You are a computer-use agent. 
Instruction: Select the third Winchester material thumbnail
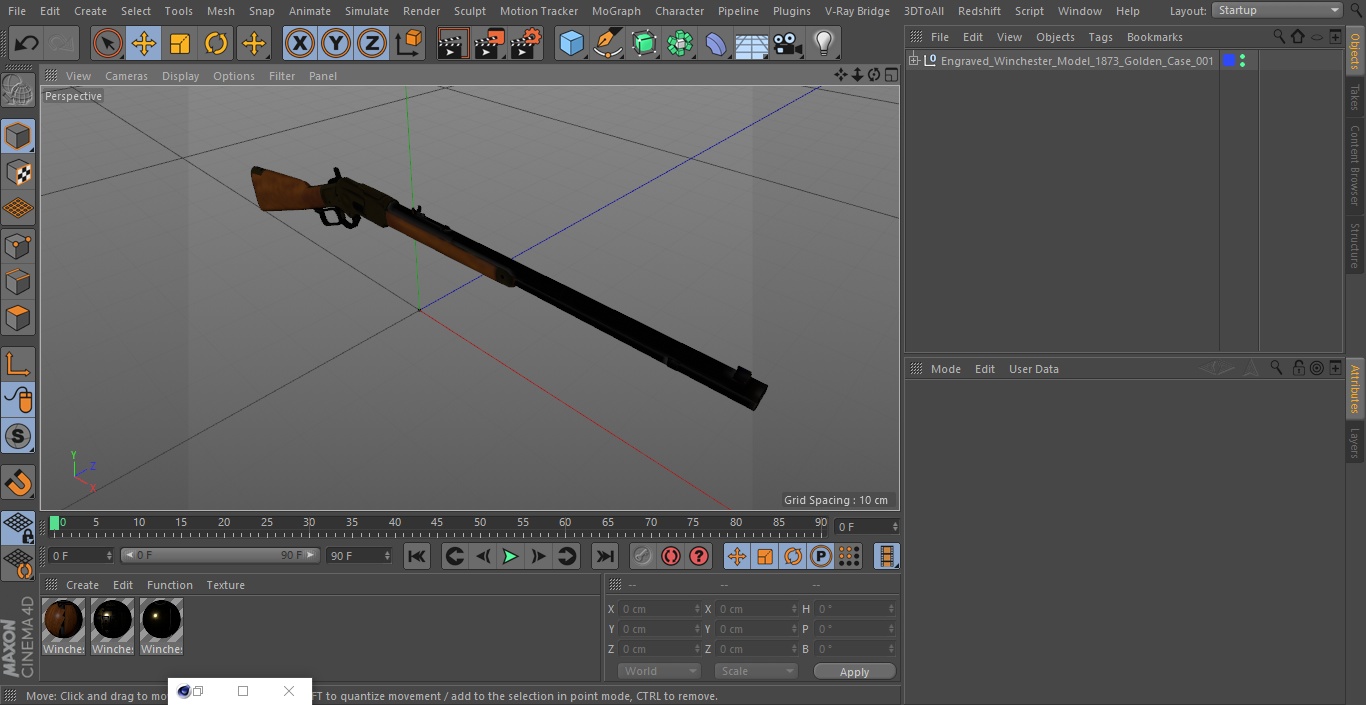click(x=161, y=627)
